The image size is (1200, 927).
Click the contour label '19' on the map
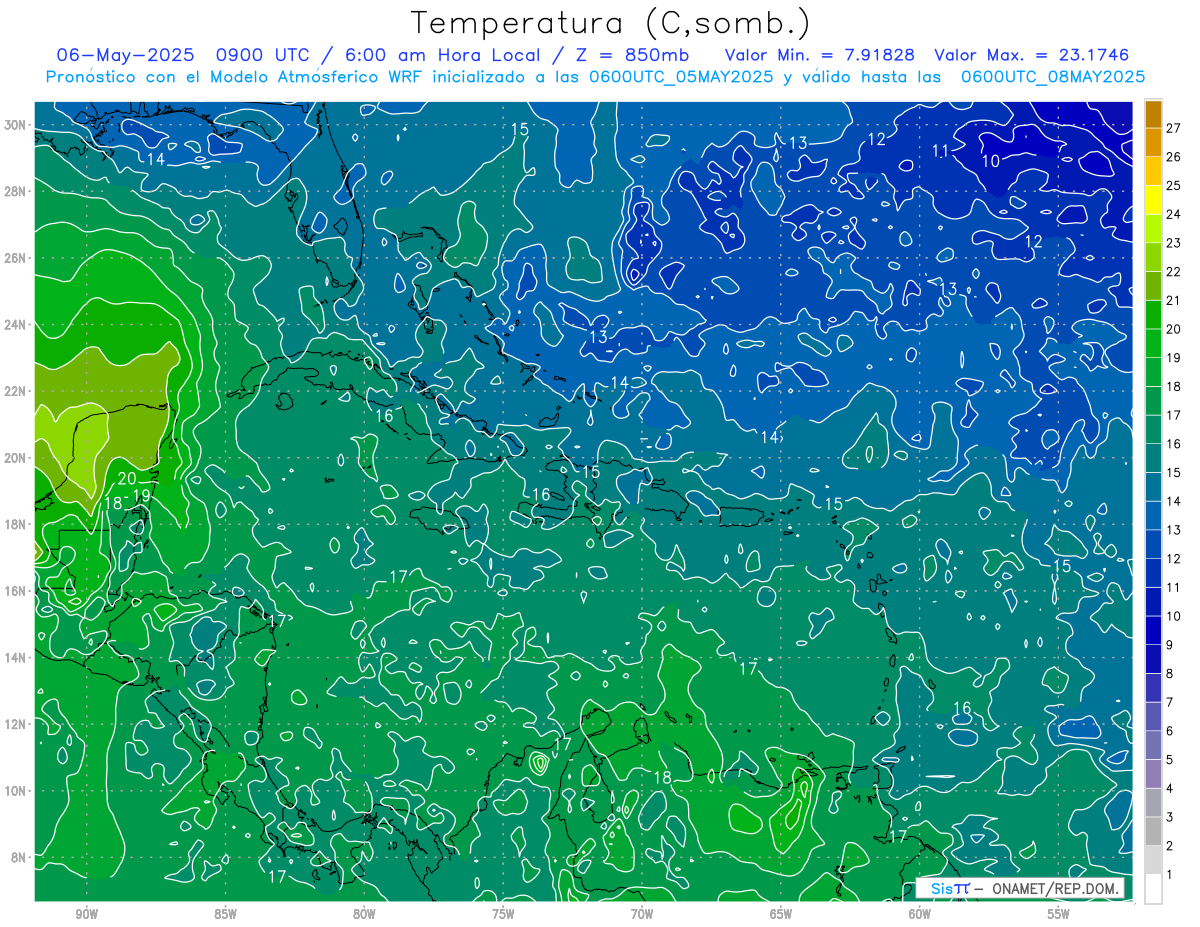(x=141, y=495)
